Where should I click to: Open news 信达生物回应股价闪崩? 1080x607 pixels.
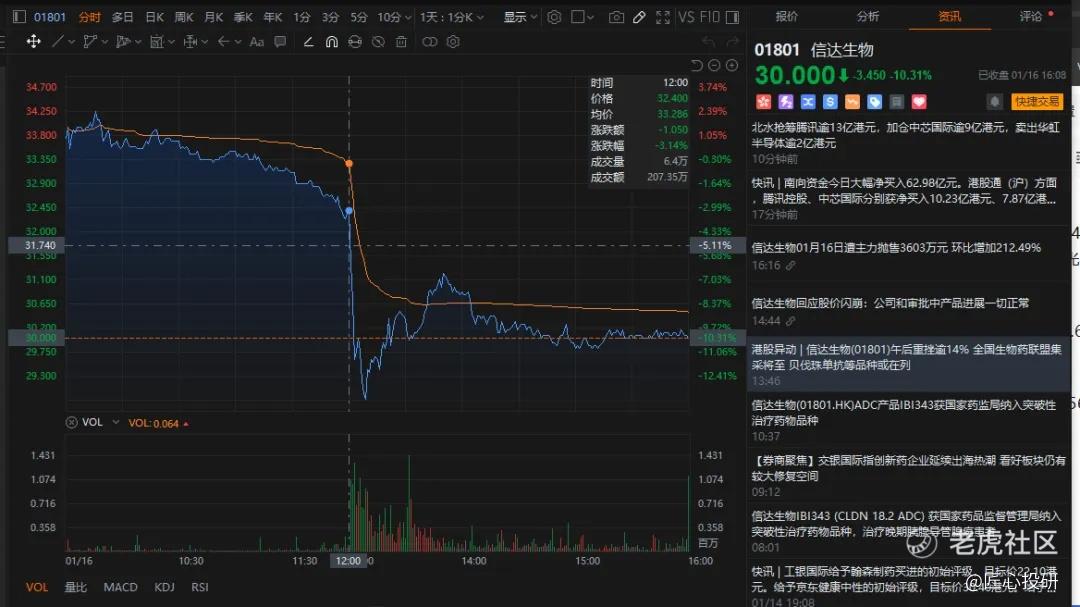[890, 303]
